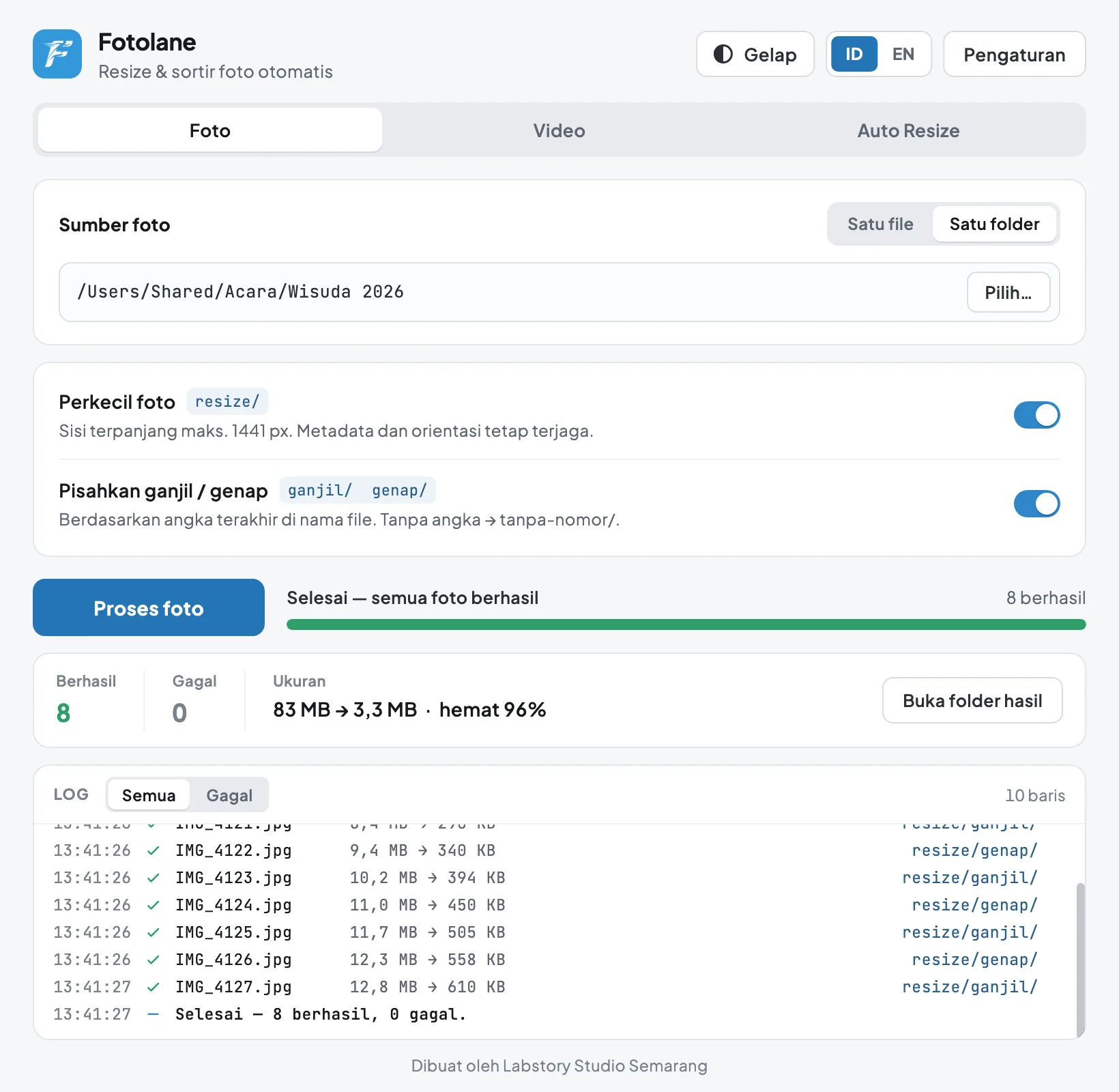The height and width of the screenshot is (1092, 1119).
Task: Open results with Buka folder hasil
Action: 972,700
